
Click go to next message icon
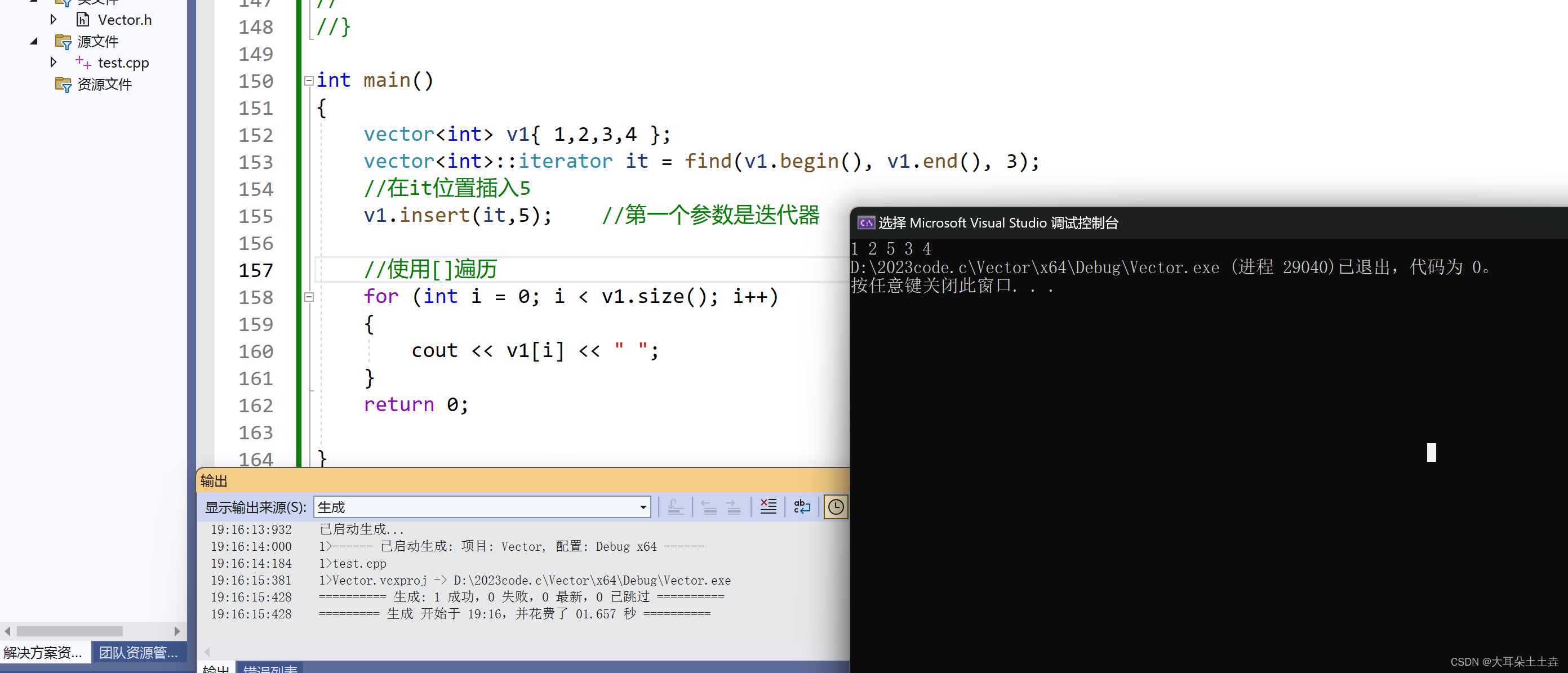733,506
